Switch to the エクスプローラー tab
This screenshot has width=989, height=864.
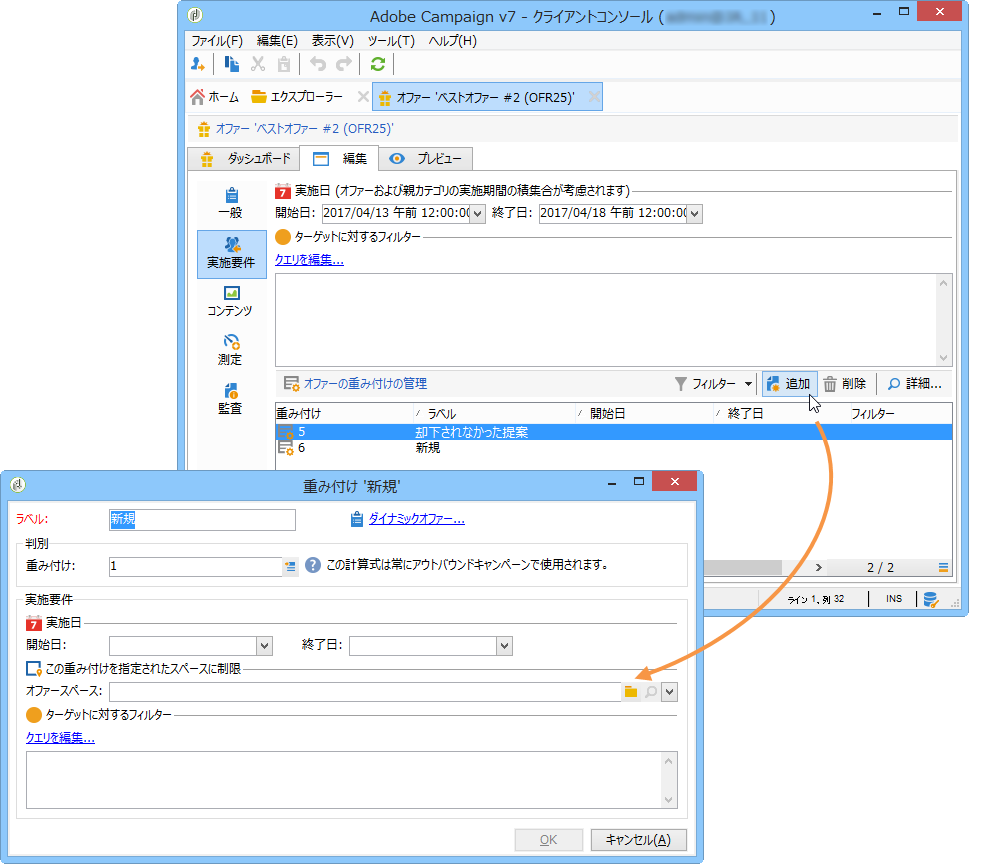pos(297,96)
